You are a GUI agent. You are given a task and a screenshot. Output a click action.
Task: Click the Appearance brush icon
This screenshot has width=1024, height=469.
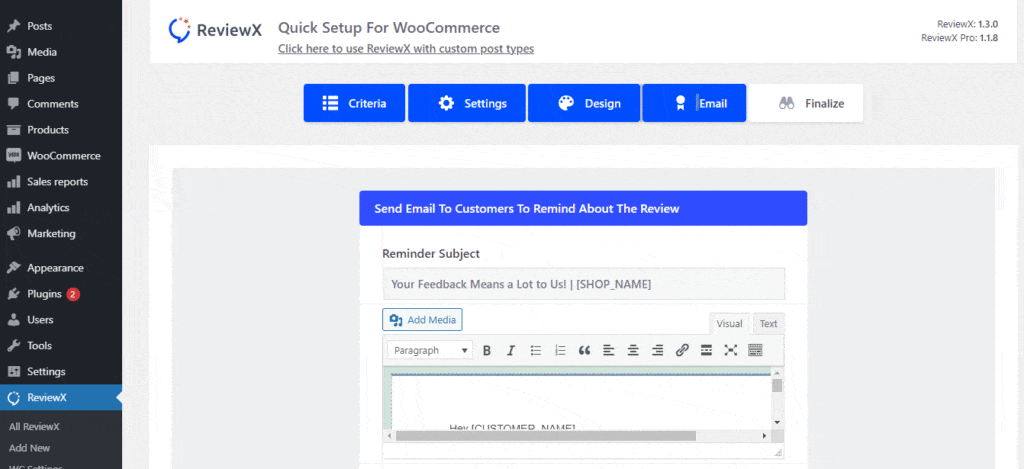[x=13, y=268]
